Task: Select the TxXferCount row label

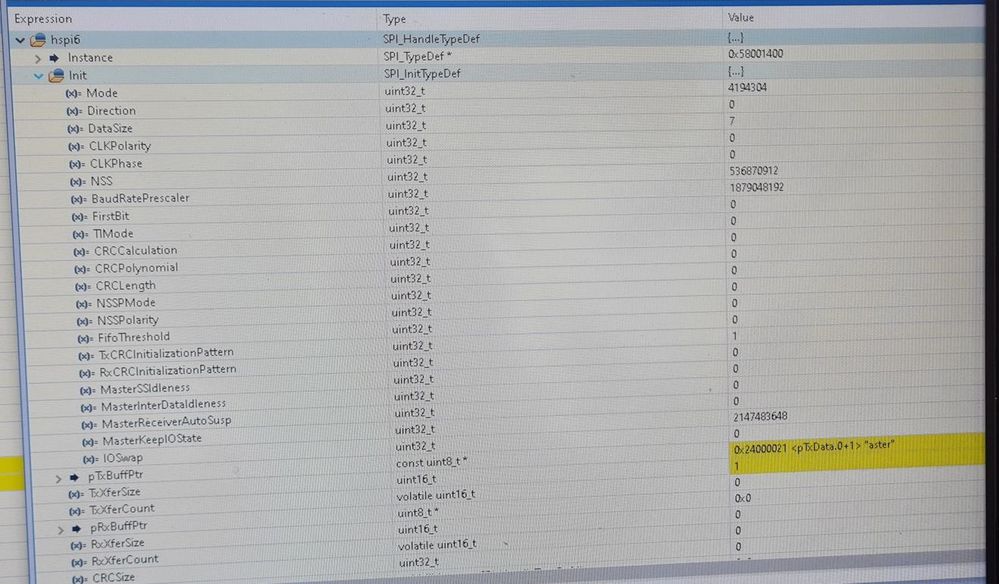Action: click(x=121, y=509)
